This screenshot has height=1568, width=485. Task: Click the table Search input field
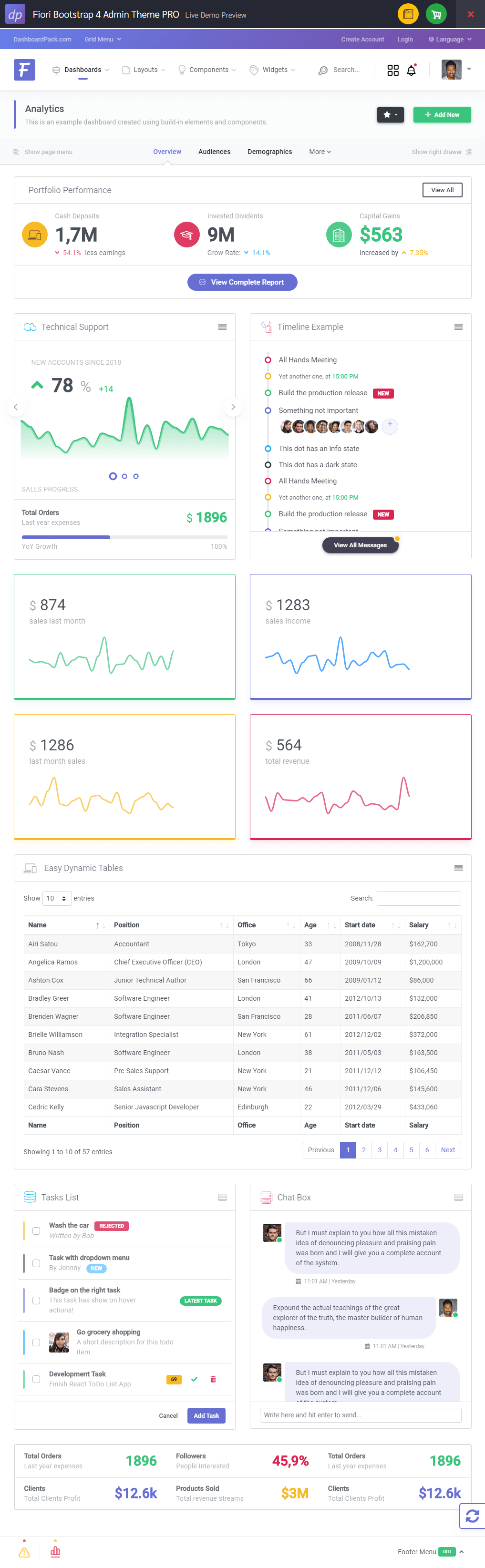pyautogui.click(x=419, y=899)
